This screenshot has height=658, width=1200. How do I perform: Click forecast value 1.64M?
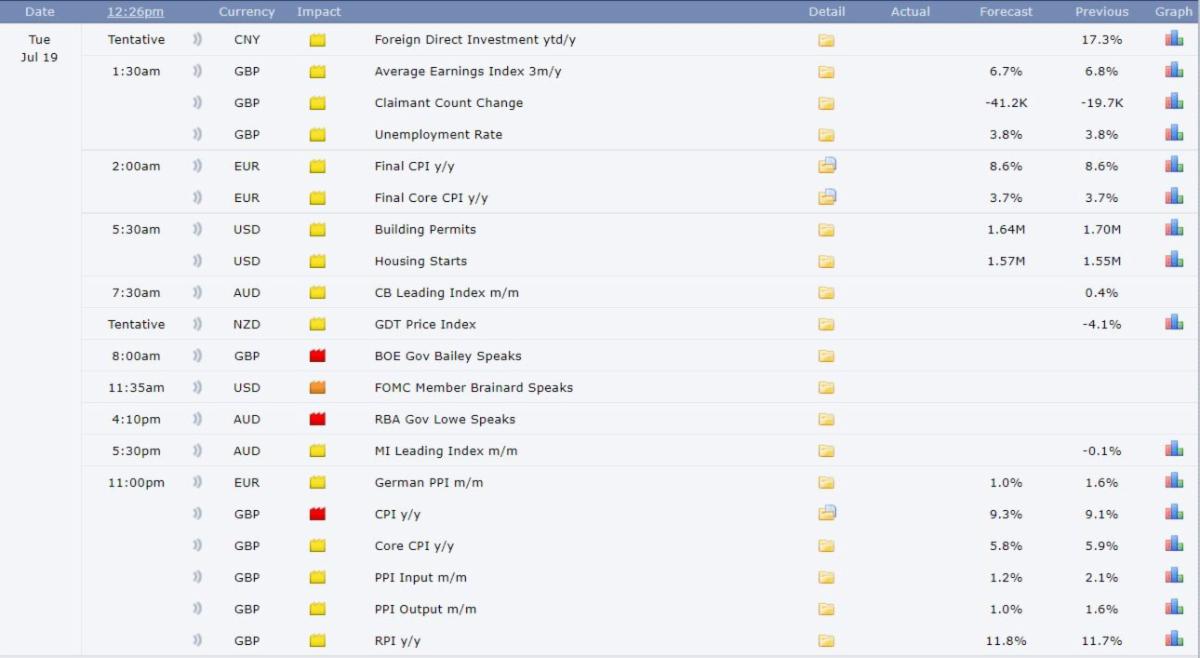pos(1006,230)
